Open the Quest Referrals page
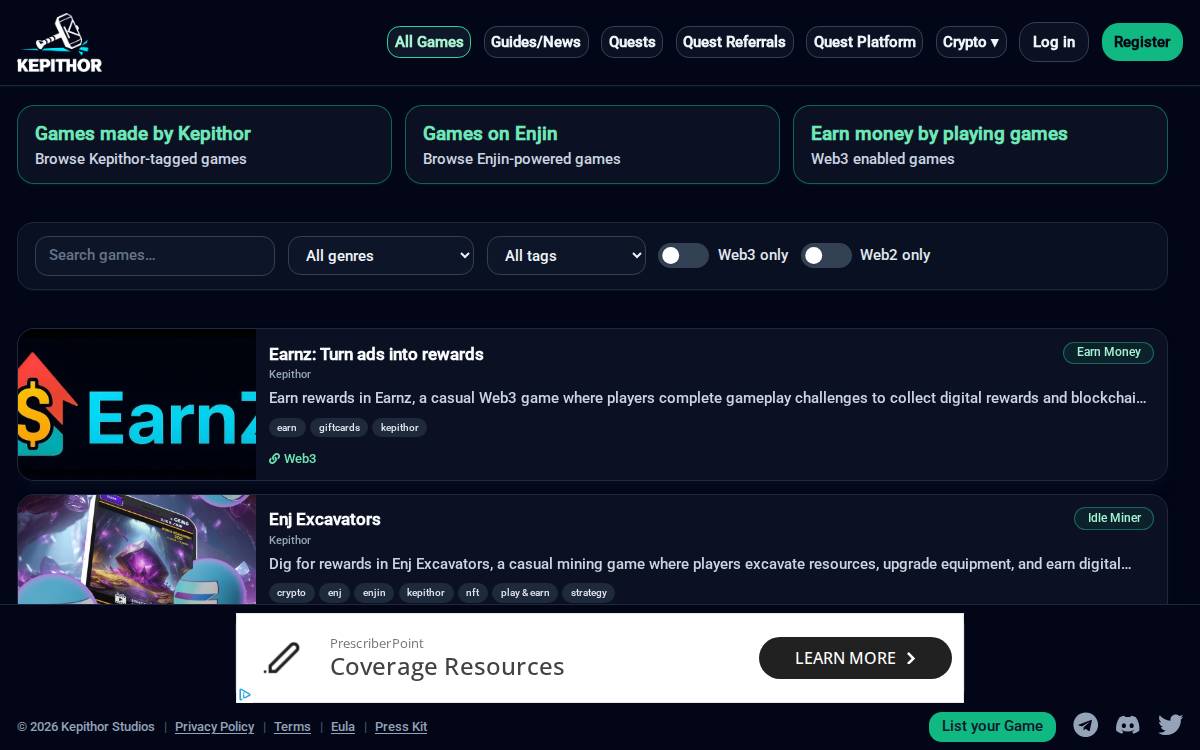Viewport: 1200px width, 750px height. (734, 42)
